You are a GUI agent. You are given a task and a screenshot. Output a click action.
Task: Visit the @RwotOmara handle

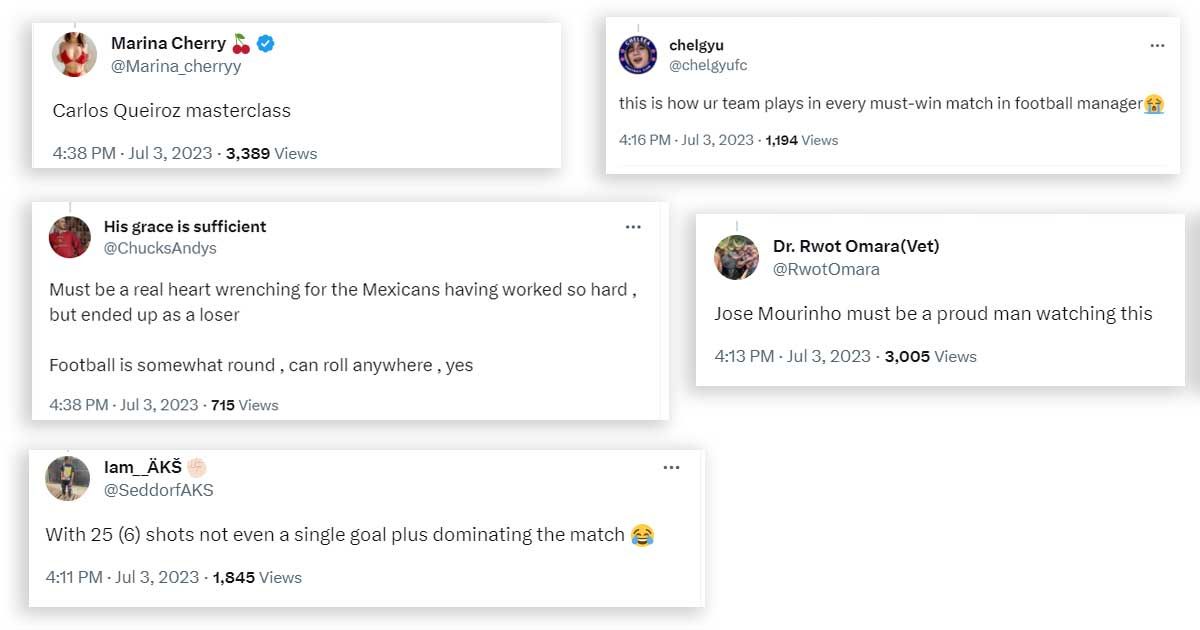tap(826, 269)
